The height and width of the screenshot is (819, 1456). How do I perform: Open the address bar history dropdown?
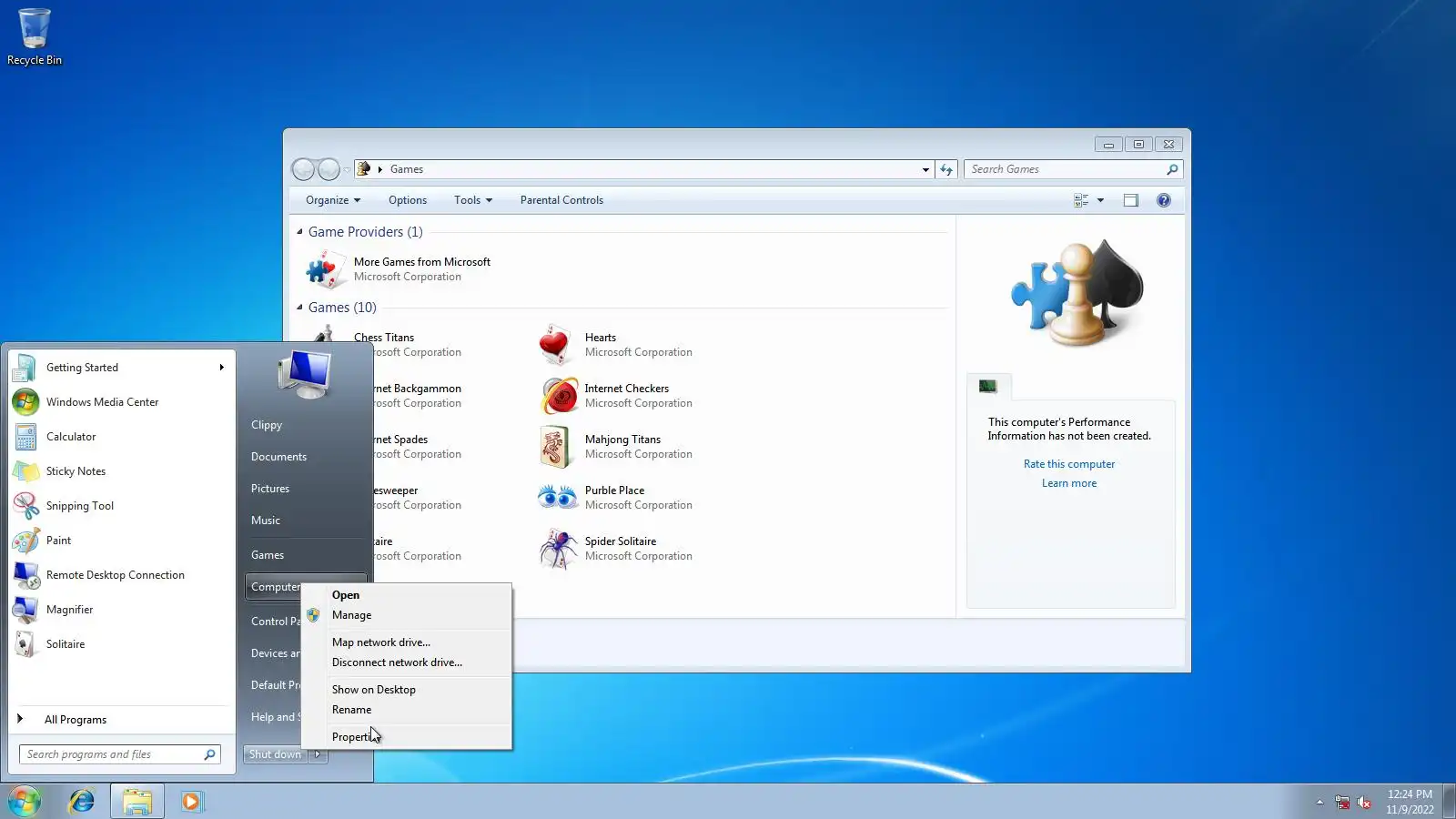click(x=925, y=169)
